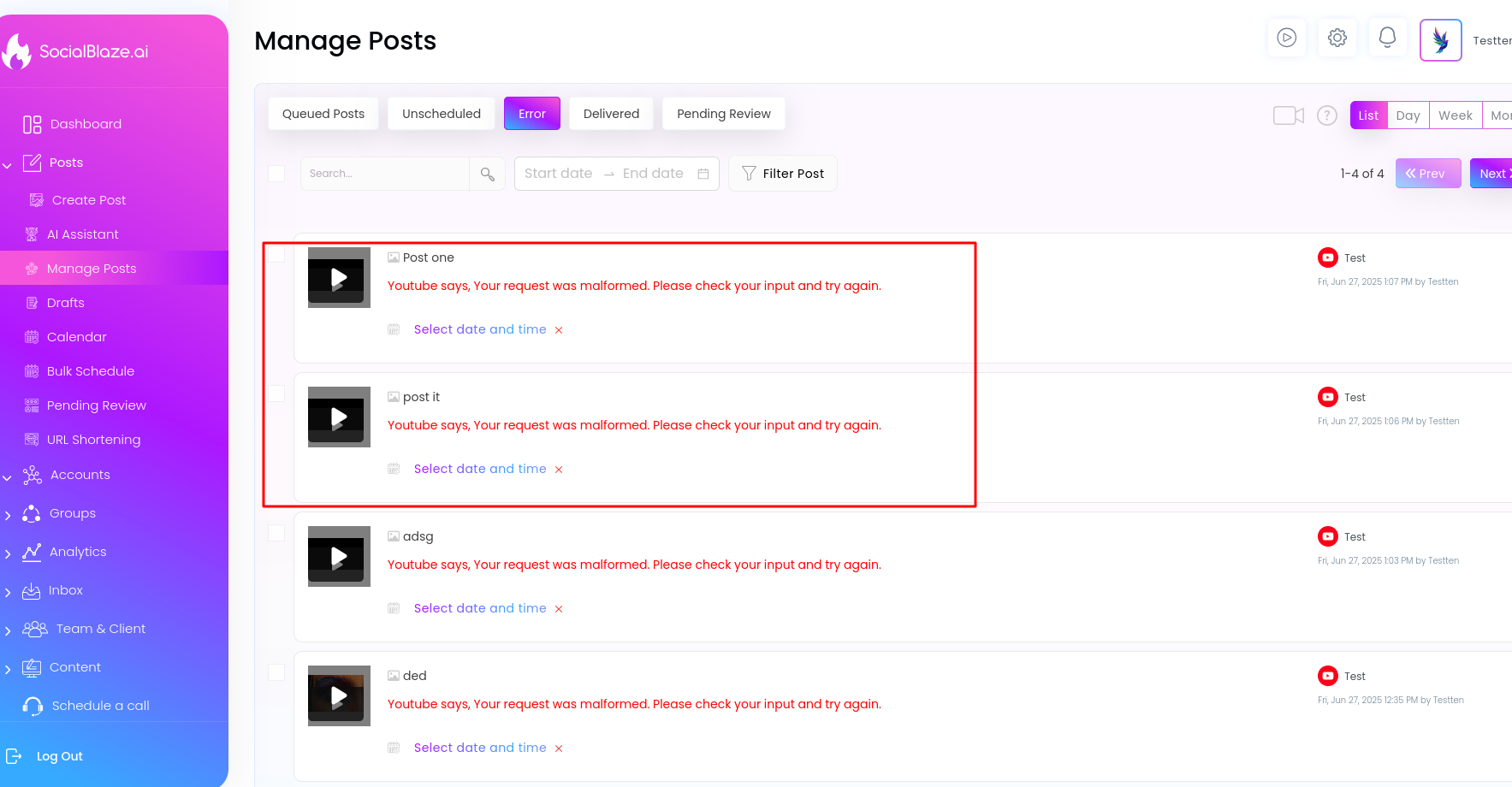The image size is (1512, 787).
Task: Switch to Pending Review tab
Action: point(724,114)
